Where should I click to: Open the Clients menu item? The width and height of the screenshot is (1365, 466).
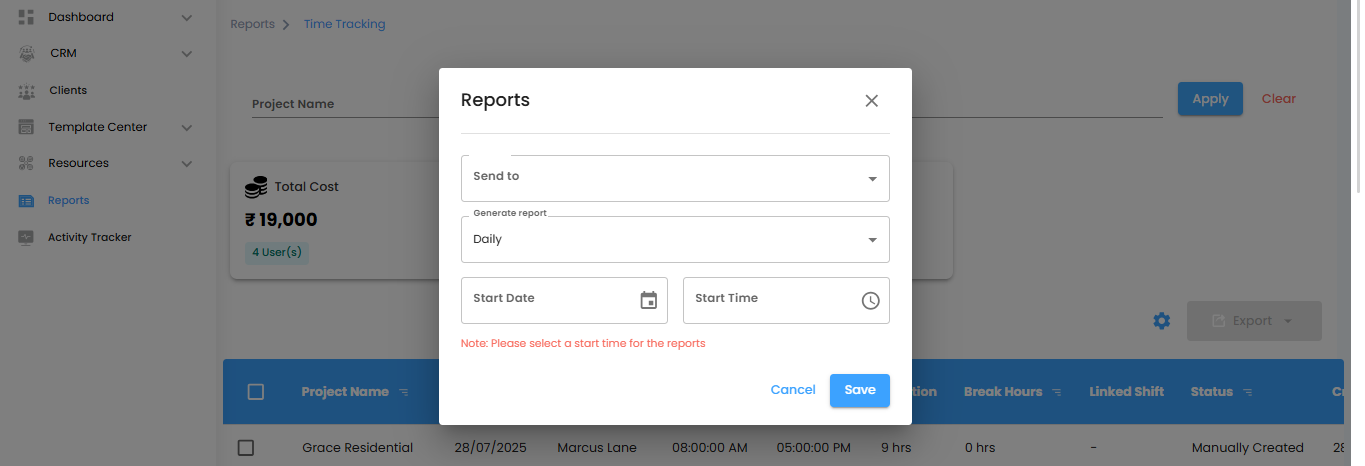click(68, 90)
